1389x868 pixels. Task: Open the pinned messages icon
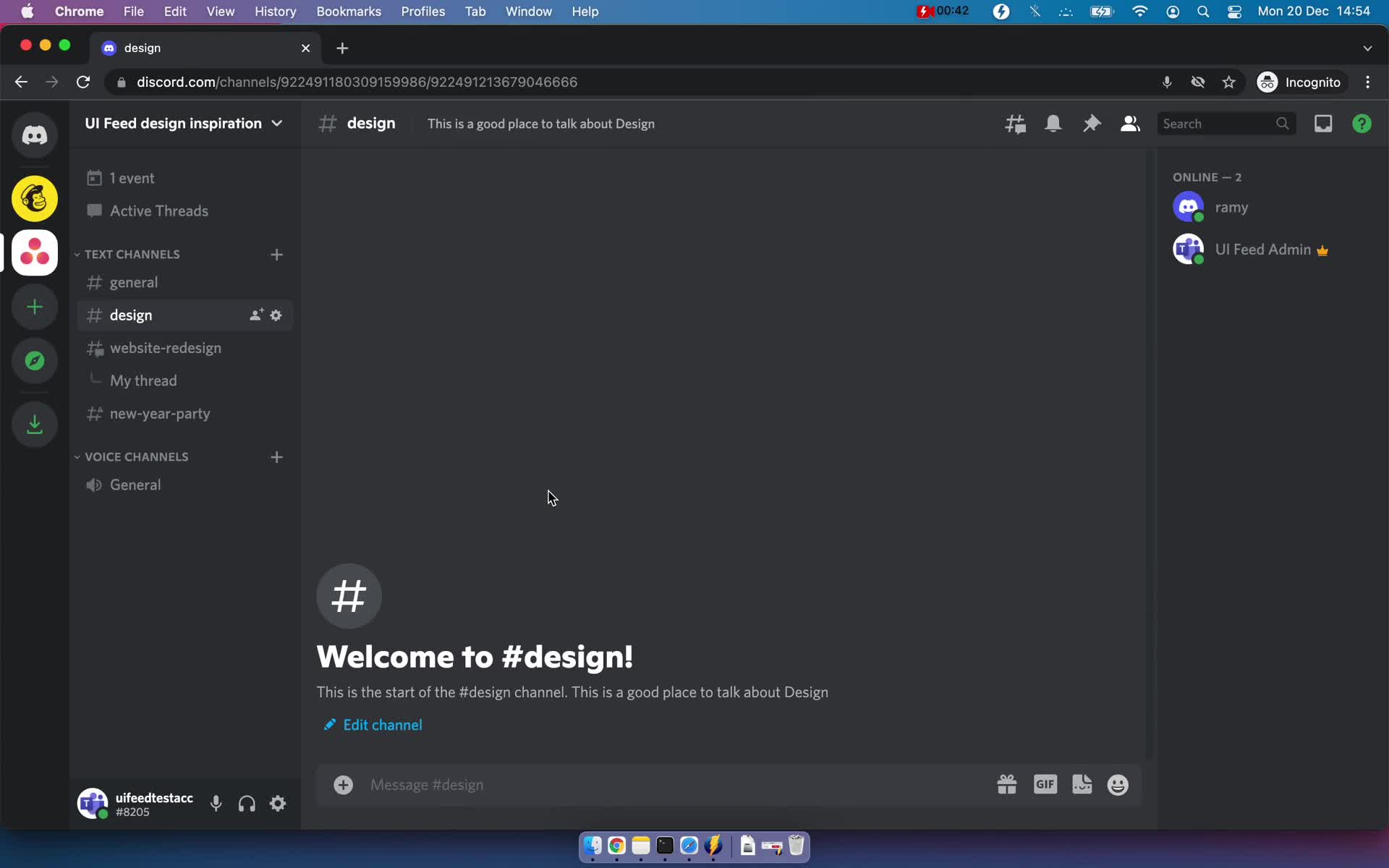[x=1091, y=123]
